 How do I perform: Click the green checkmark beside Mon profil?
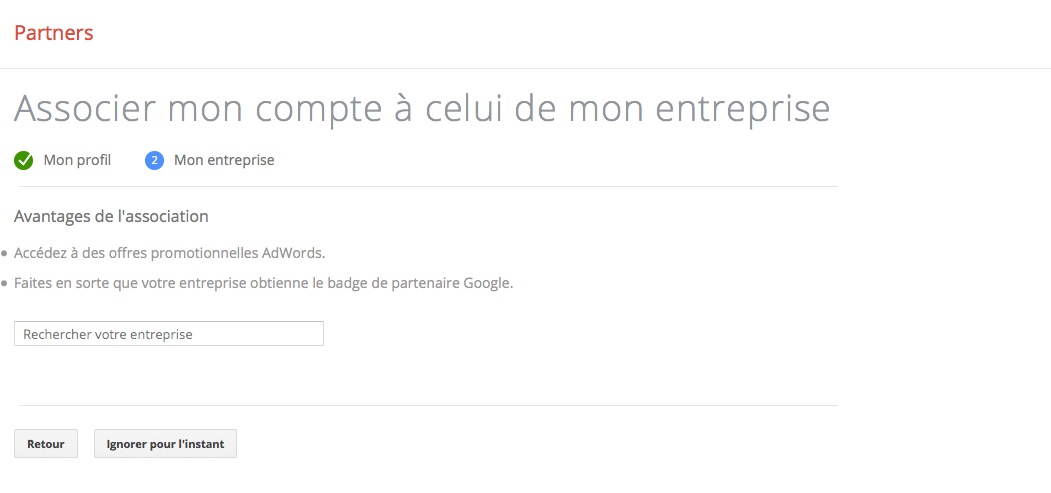click(x=24, y=160)
